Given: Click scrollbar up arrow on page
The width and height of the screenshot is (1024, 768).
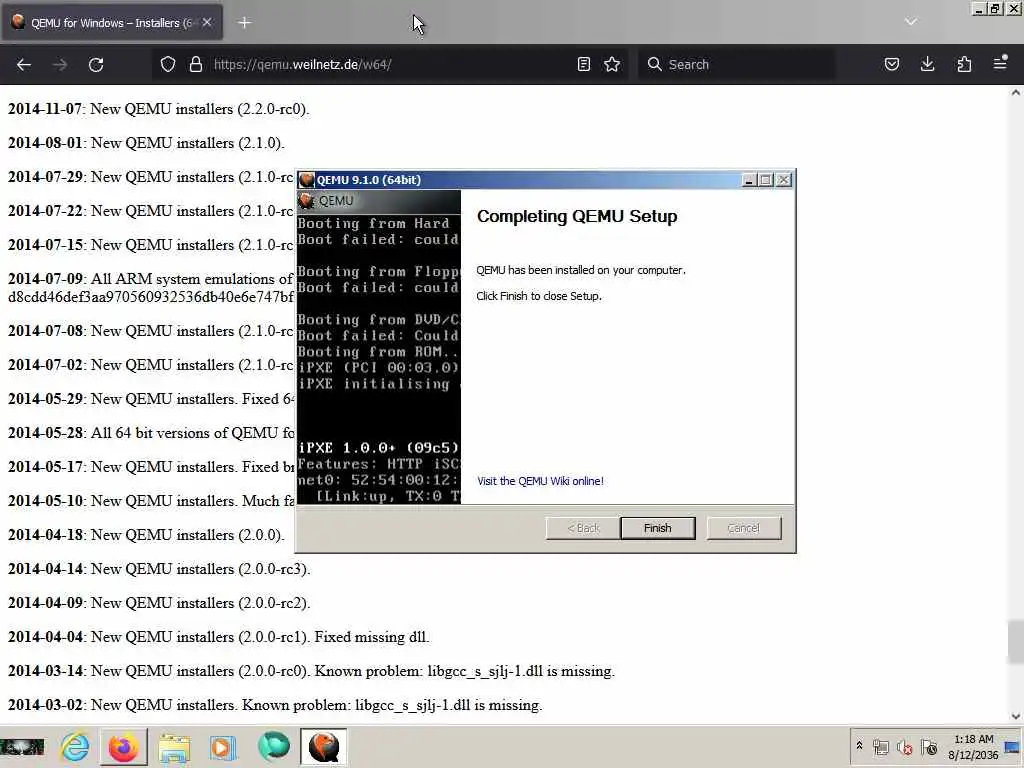Looking at the screenshot, I should coord(1016,93).
